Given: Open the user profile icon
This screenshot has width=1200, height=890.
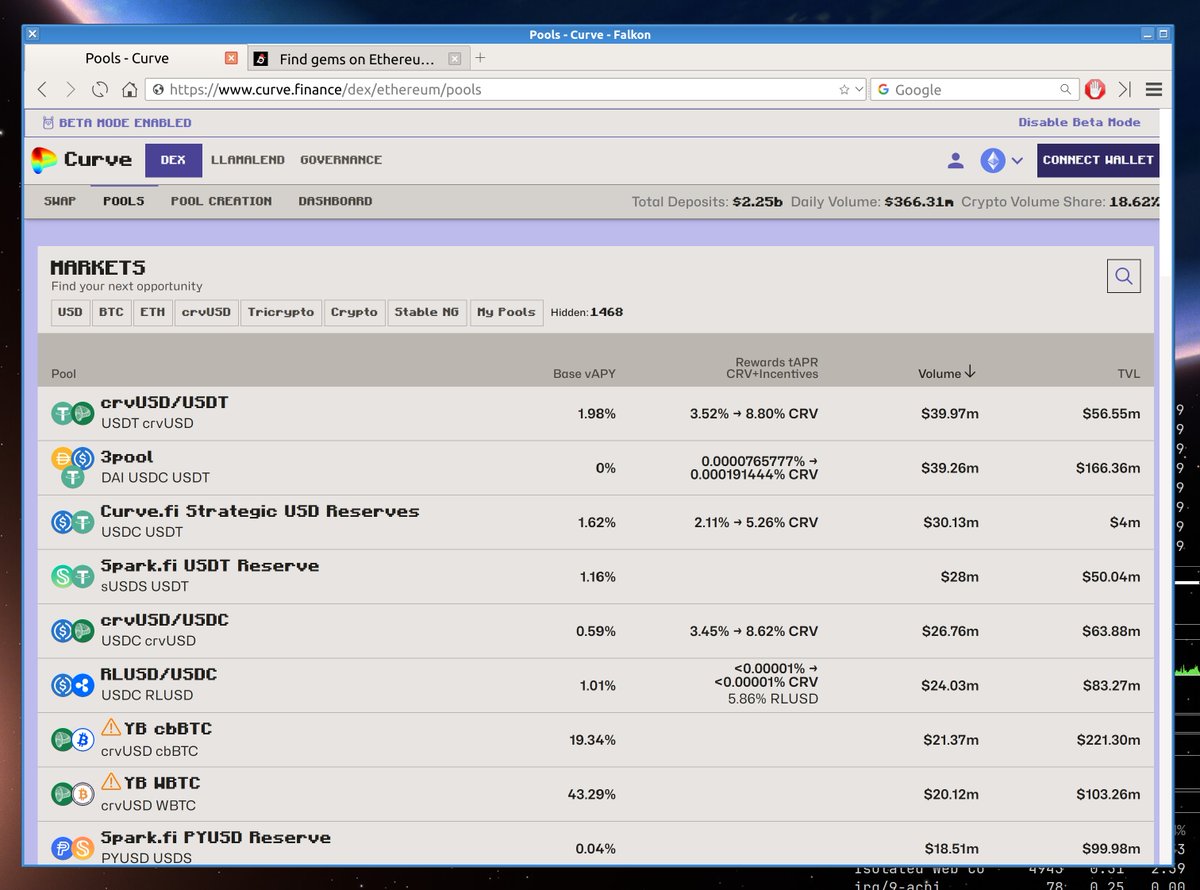Looking at the screenshot, I should (955, 160).
